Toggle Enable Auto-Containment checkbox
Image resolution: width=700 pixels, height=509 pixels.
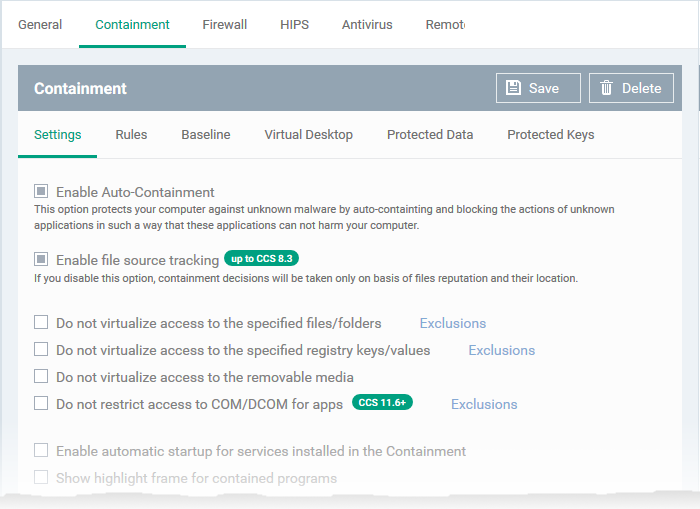tap(41, 192)
